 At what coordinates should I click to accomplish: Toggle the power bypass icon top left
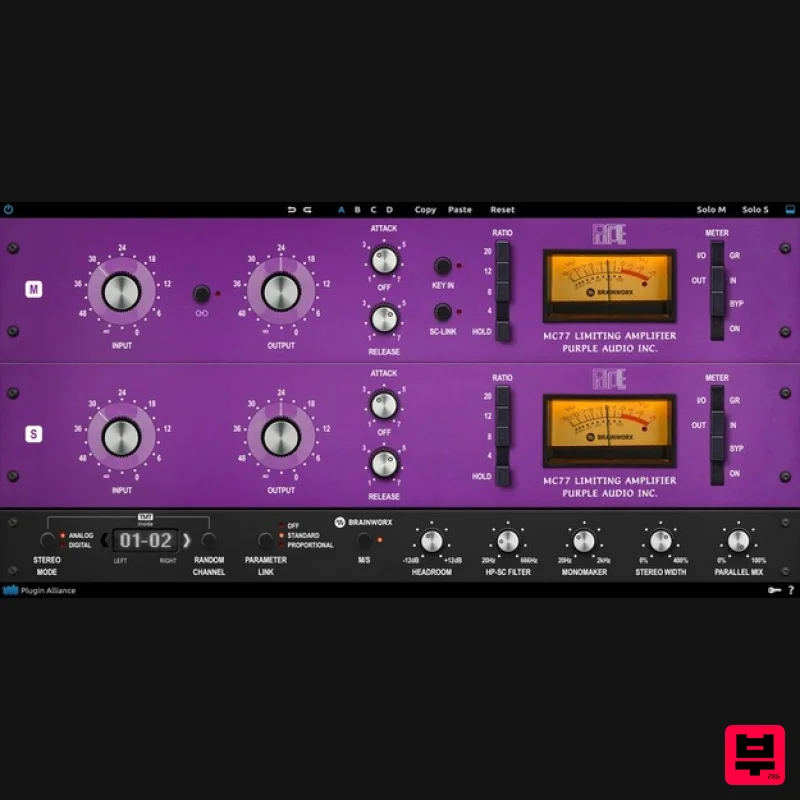click(x=9, y=209)
